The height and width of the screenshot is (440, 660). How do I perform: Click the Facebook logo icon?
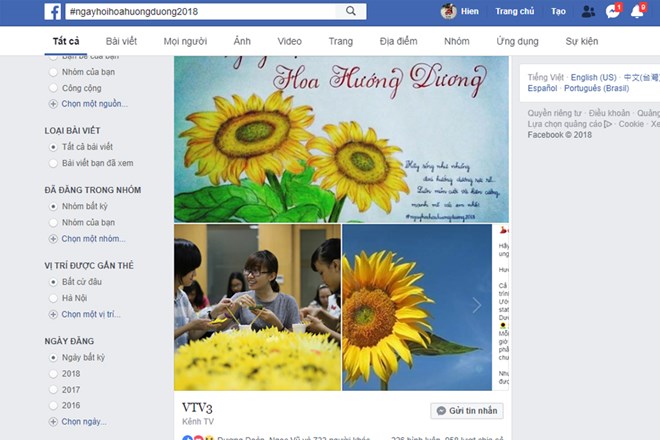pos(53,12)
